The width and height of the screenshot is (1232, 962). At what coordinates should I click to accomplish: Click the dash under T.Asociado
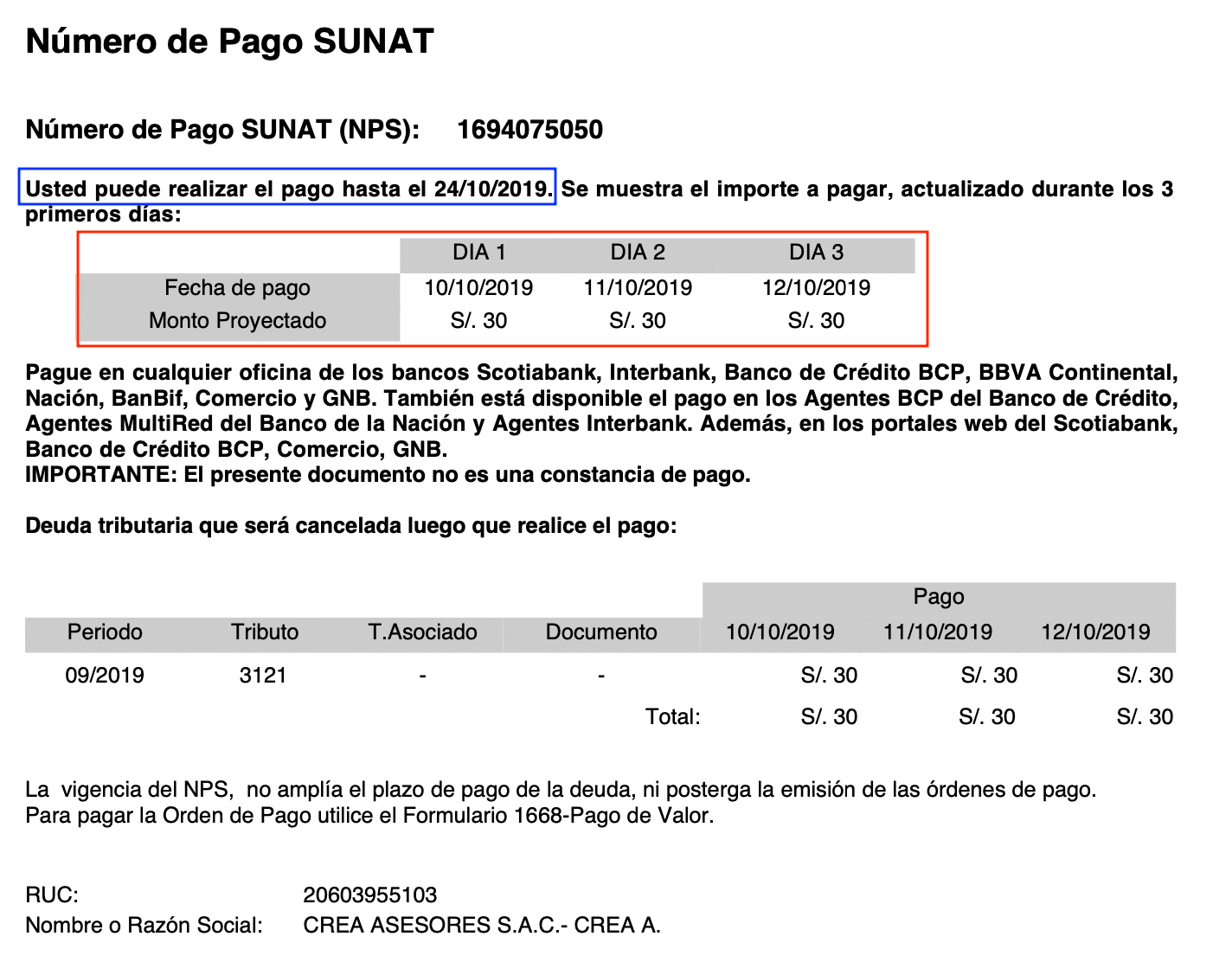click(x=422, y=676)
